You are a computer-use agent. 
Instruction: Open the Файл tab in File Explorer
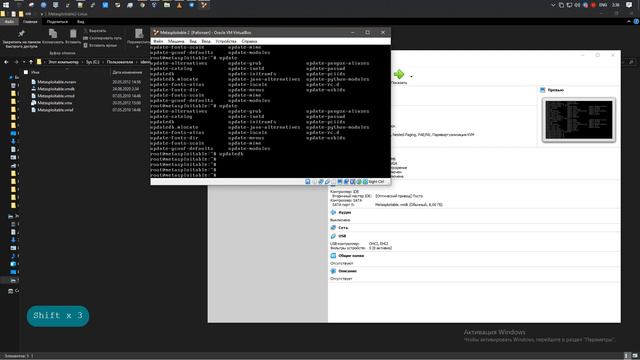coord(9,22)
